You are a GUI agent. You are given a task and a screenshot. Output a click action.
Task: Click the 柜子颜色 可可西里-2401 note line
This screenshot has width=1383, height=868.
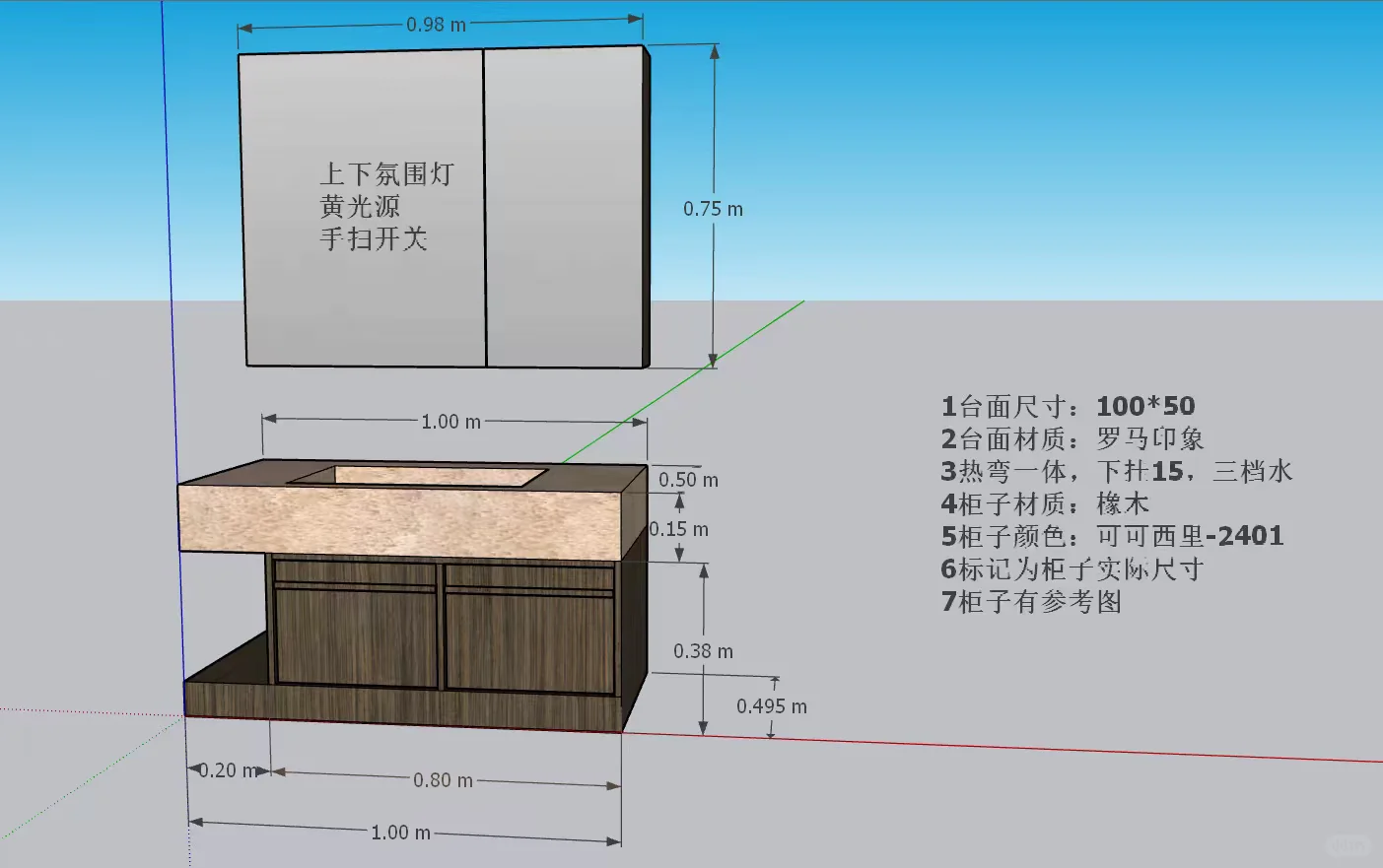(1112, 536)
